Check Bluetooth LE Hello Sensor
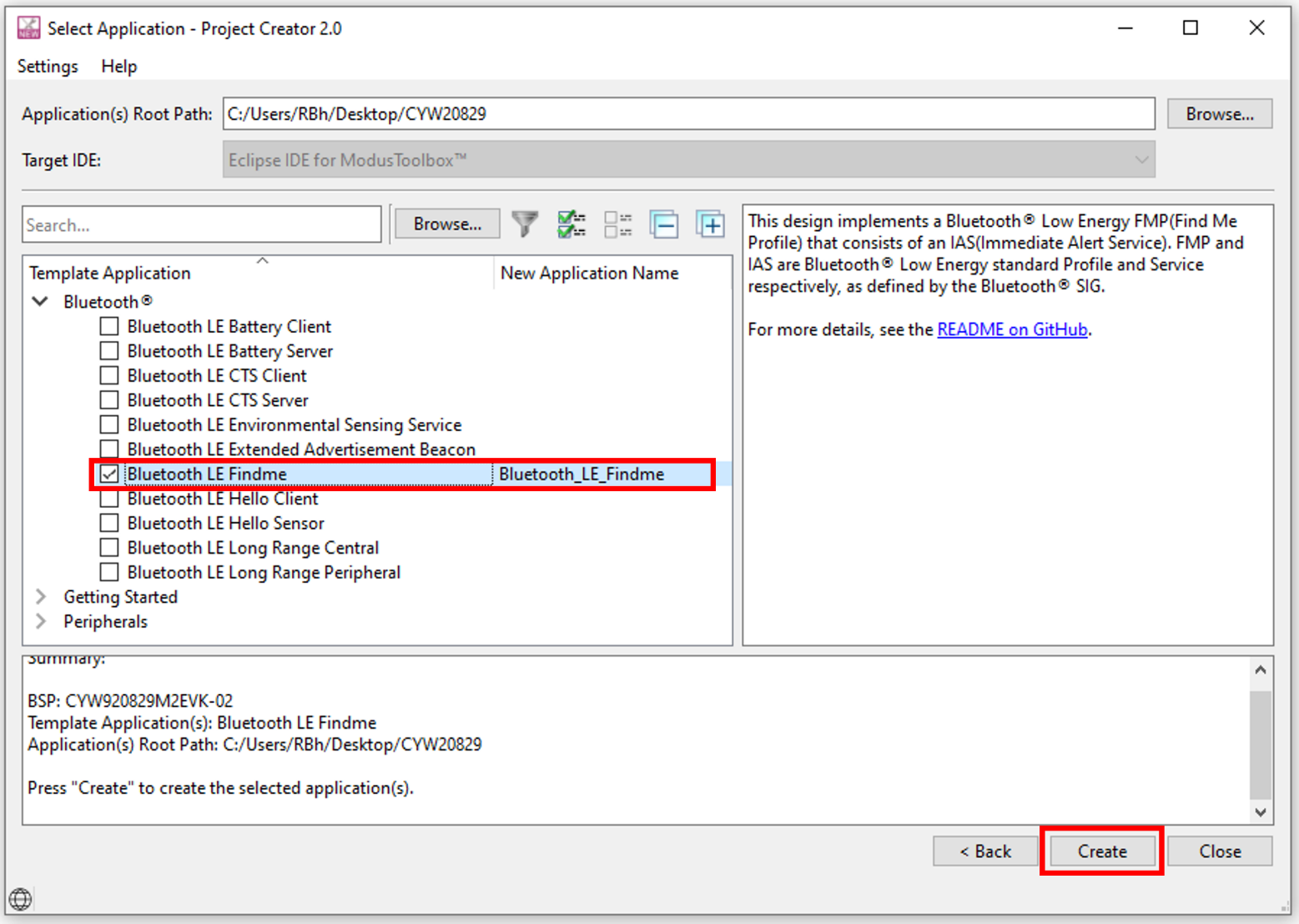The image size is (1299, 924). (108, 523)
